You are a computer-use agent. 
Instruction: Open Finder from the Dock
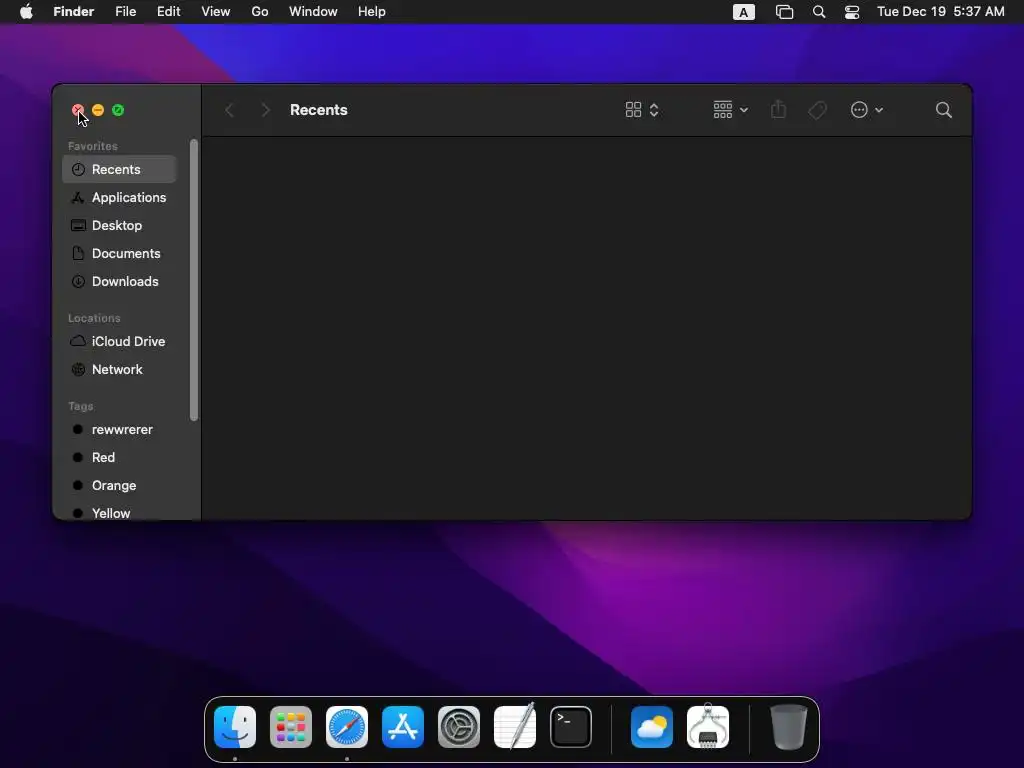pyautogui.click(x=235, y=727)
